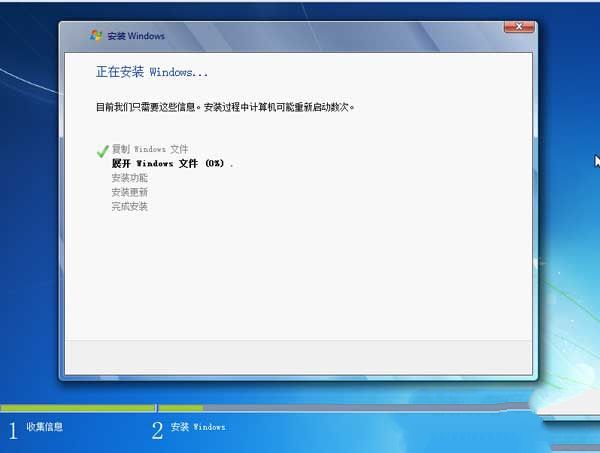The height and width of the screenshot is (453, 600).
Task: Select the 复制 Windows 文件 step
Action: 149,149
